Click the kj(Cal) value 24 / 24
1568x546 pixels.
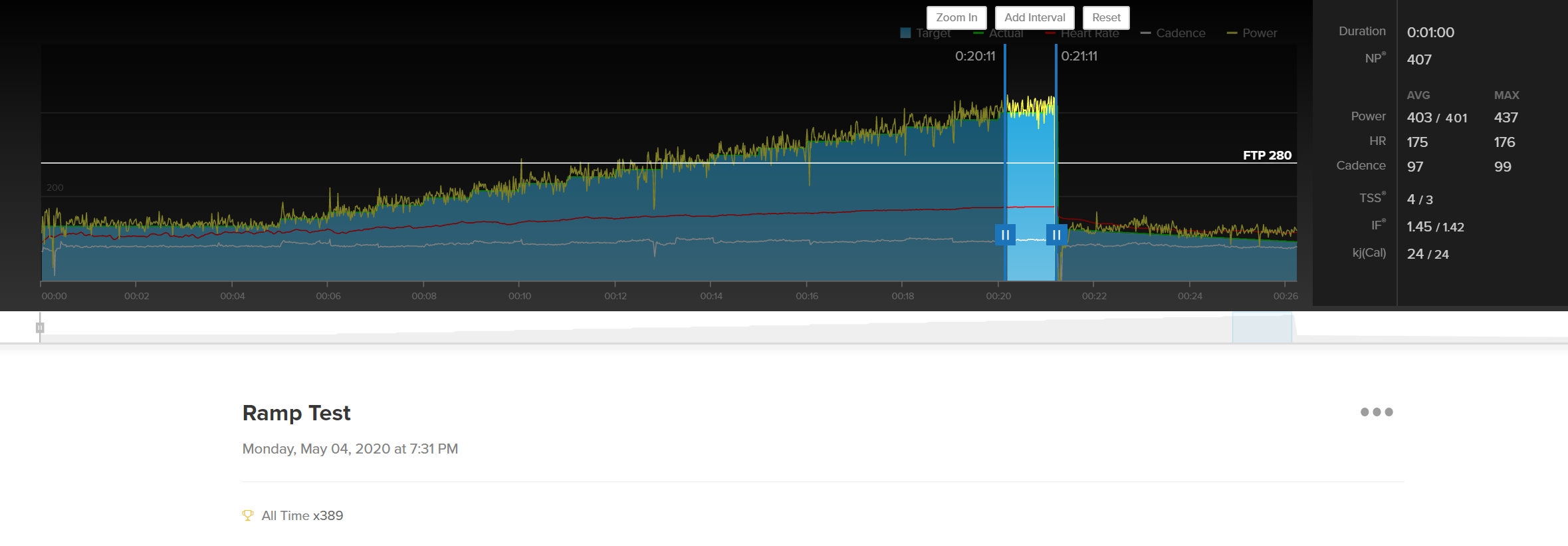click(1428, 254)
